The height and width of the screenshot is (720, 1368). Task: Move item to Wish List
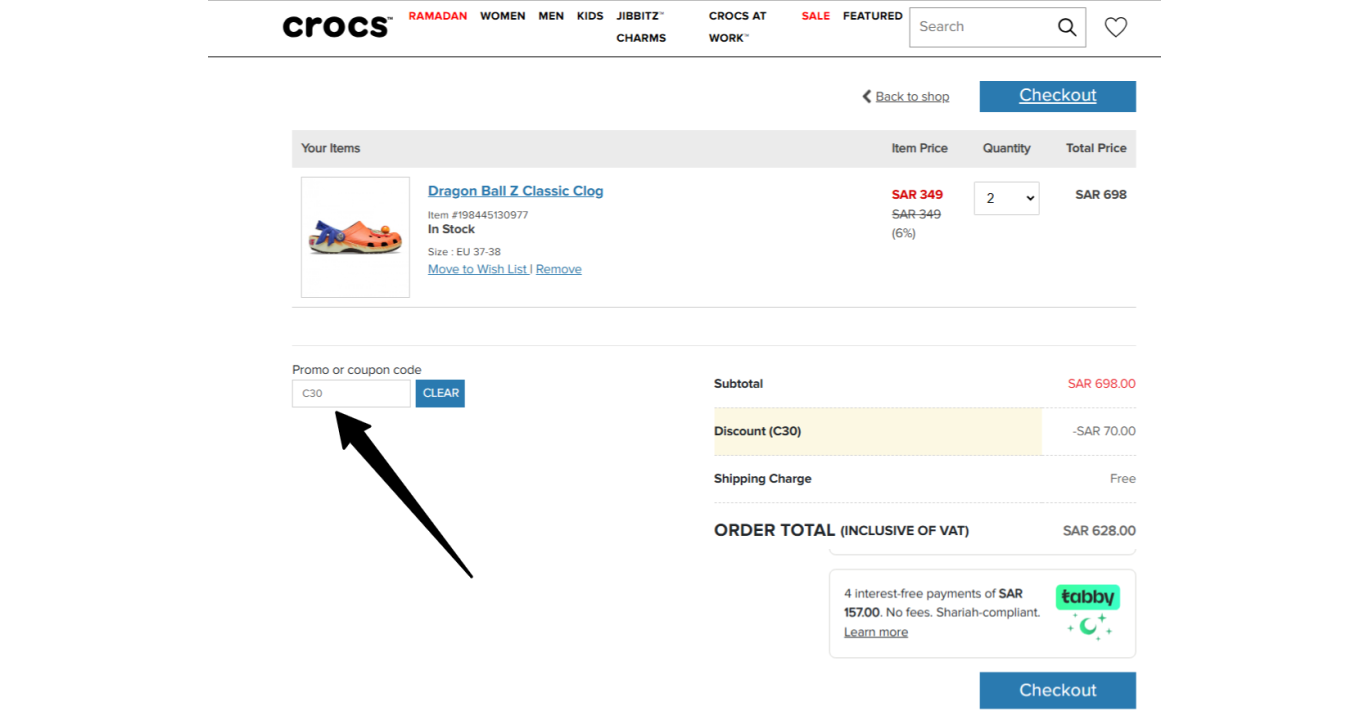click(x=478, y=269)
